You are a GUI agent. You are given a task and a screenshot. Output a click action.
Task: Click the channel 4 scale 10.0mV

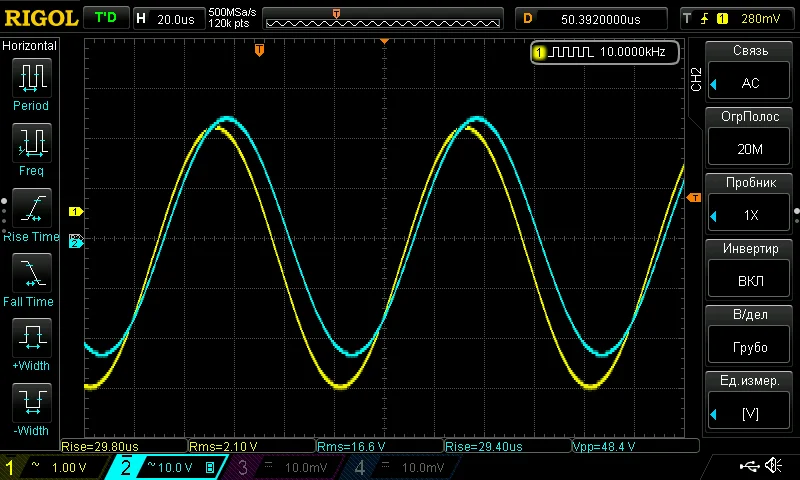tap(422, 468)
